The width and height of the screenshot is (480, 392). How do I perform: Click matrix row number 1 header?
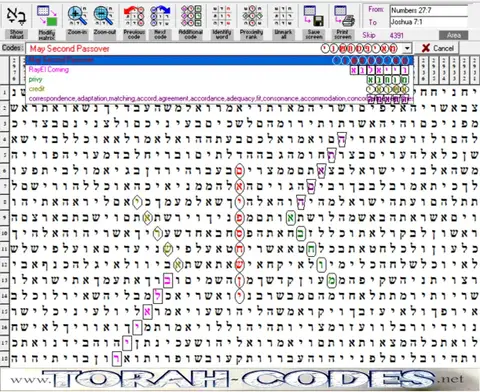(x=4, y=92)
